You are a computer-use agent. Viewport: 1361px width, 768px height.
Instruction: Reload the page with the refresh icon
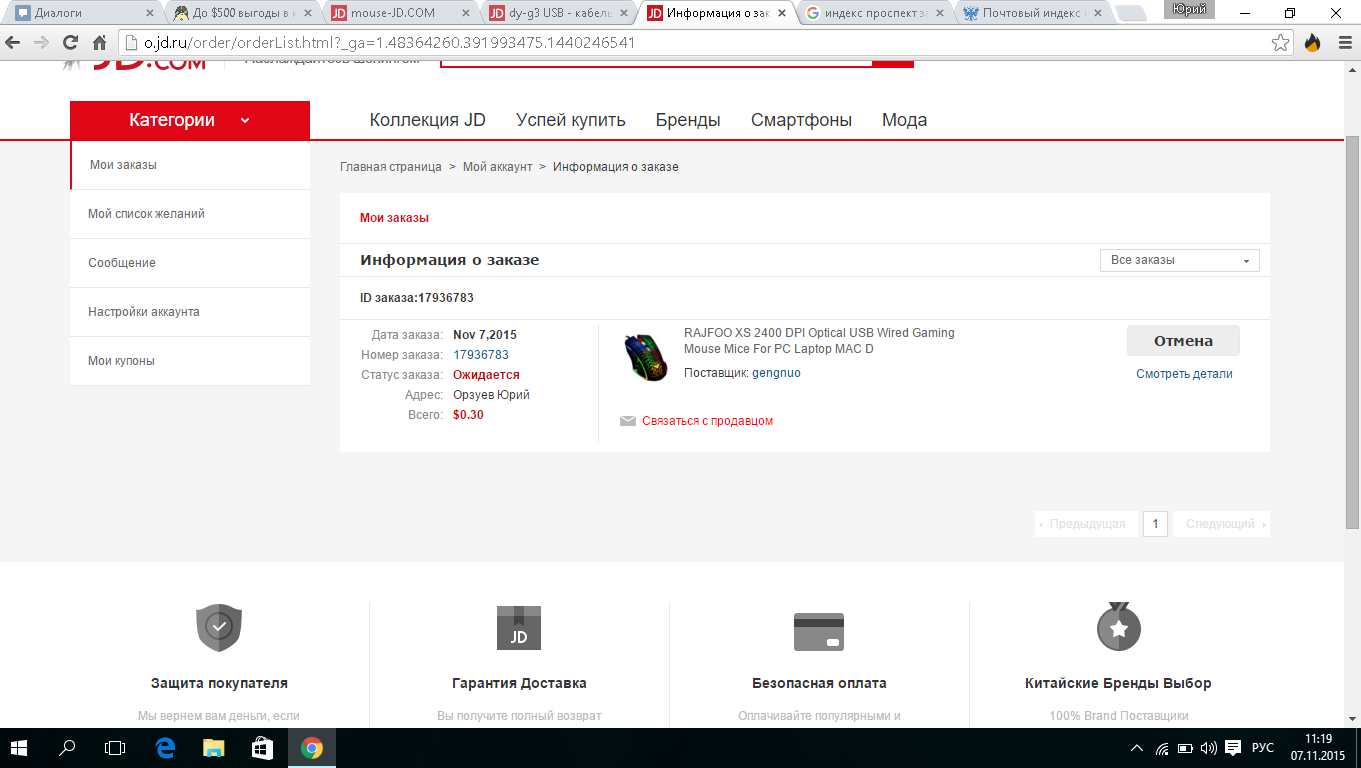pyautogui.click(x=70, y=43)
